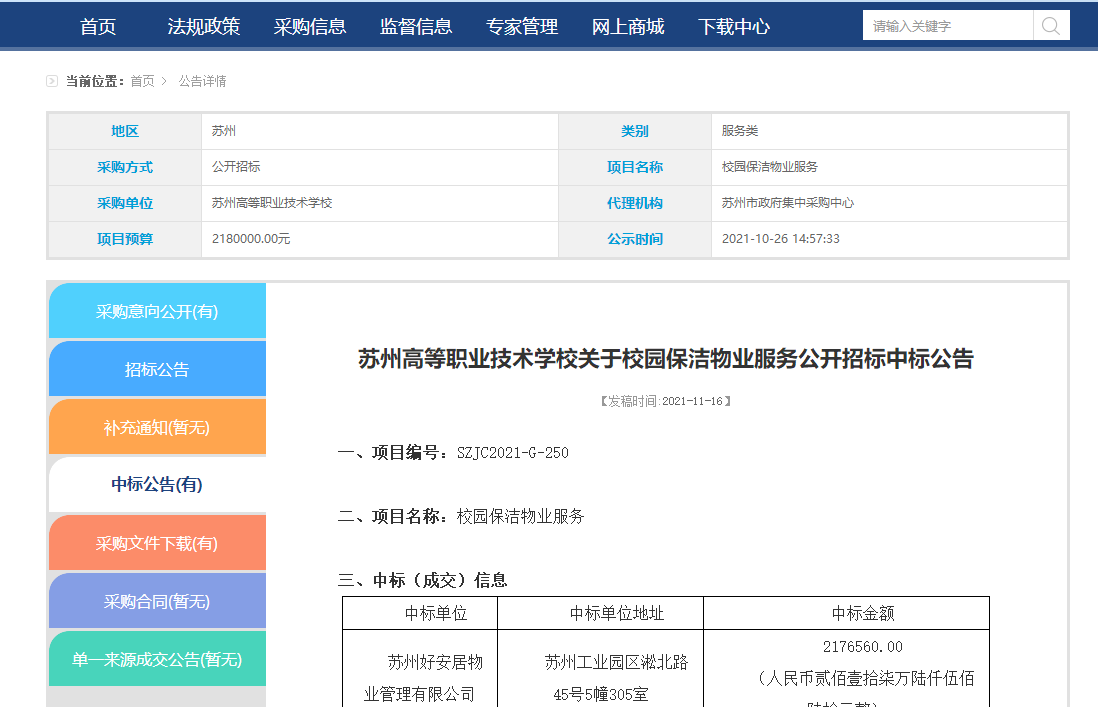This screenshot has width=1098, height=707.
Task: Open the 下载中心 navigation menu
Action: click(x=734, y=27)
